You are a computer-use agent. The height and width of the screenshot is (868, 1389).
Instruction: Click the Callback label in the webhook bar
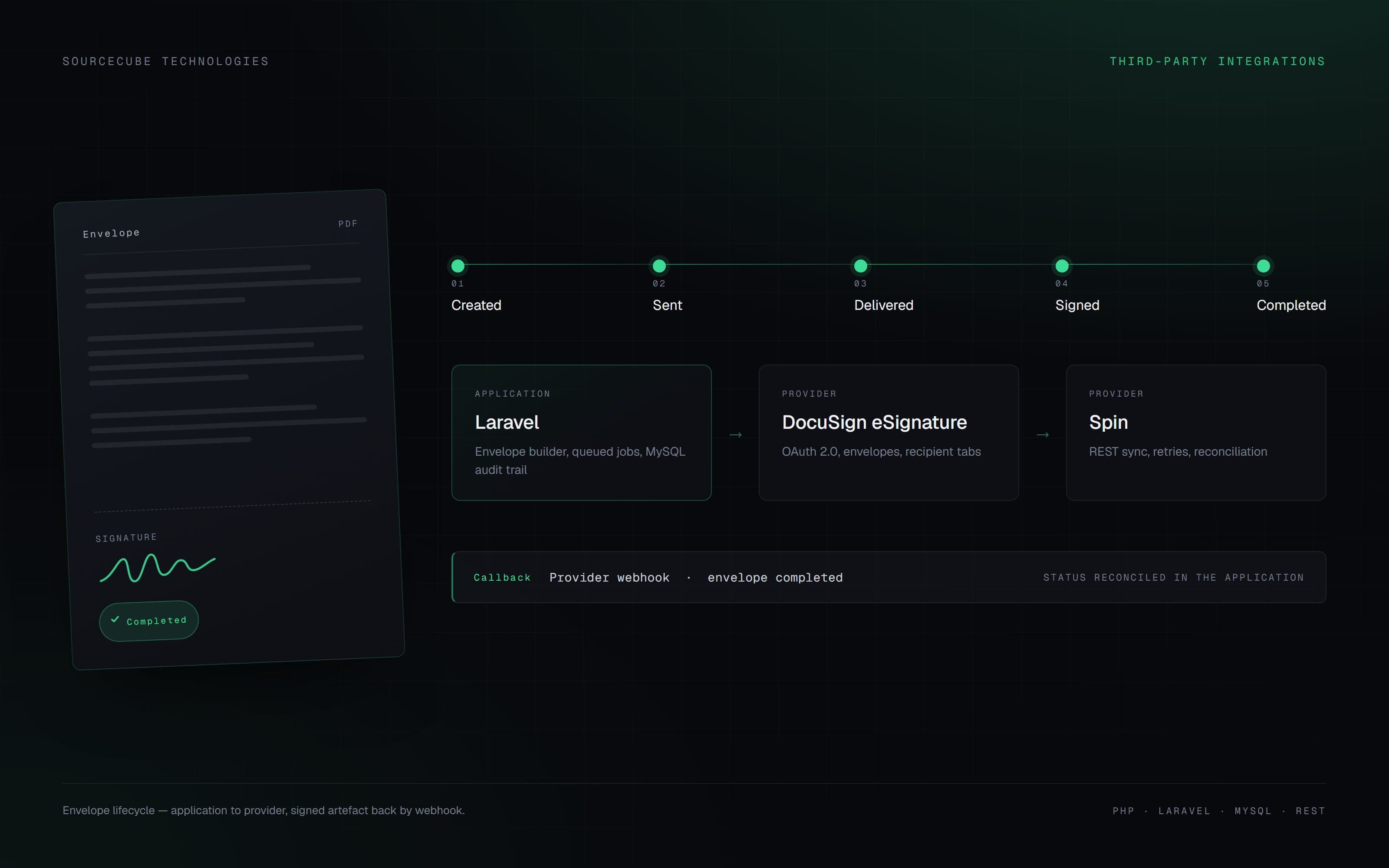pos(502,578)
